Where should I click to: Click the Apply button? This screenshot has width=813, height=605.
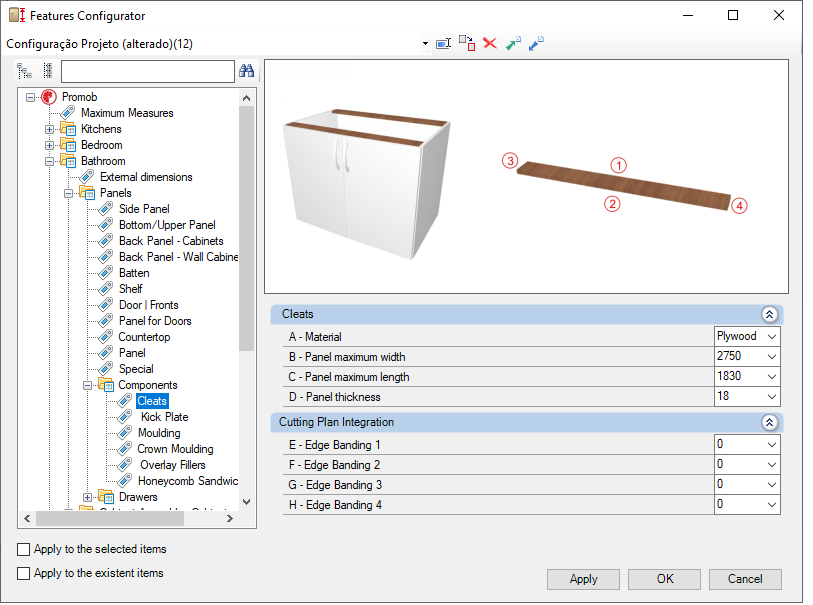(583, 579)
